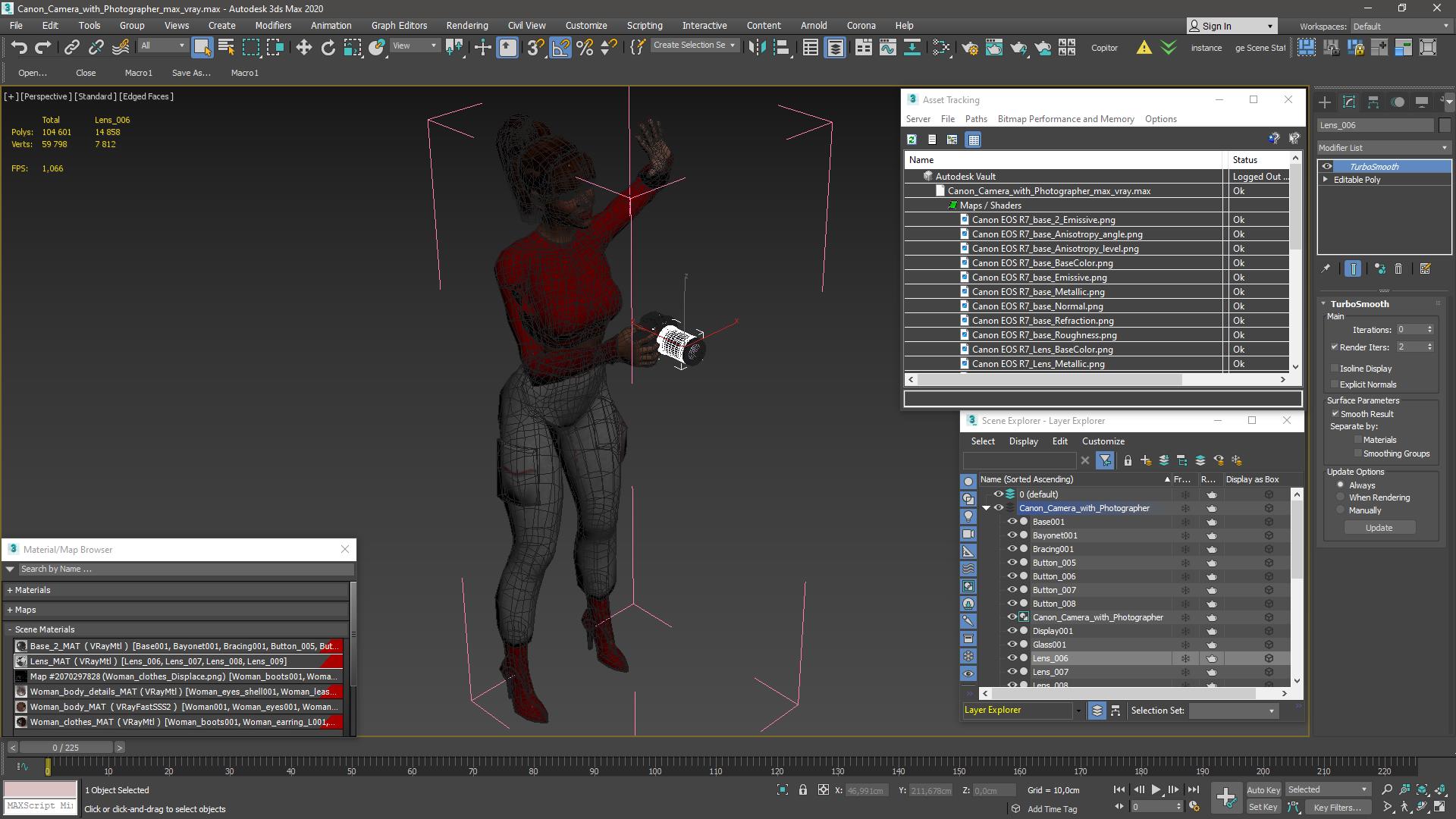The image size is (1456, 819).
Task: Open the Modifier List dropdown
Action: [1384, 148]
